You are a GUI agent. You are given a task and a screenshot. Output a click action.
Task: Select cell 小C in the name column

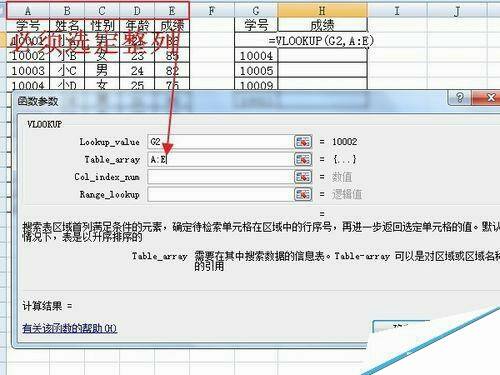pyautogui.click(x=67, y=70)
